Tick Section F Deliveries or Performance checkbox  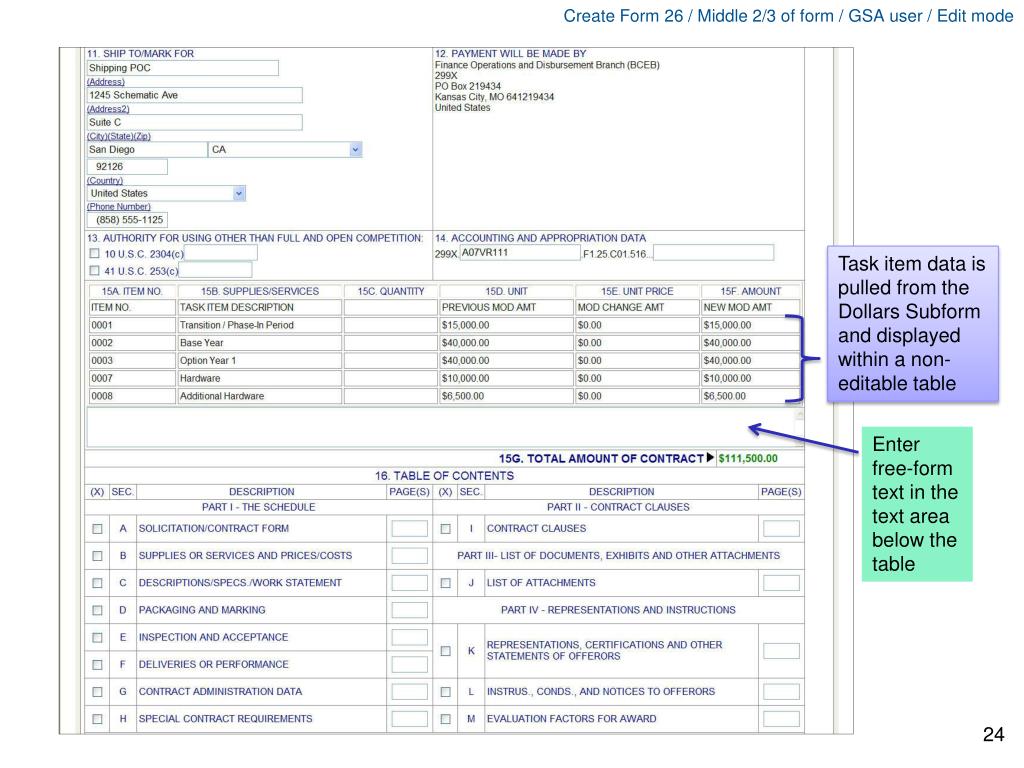coord(97,665)
